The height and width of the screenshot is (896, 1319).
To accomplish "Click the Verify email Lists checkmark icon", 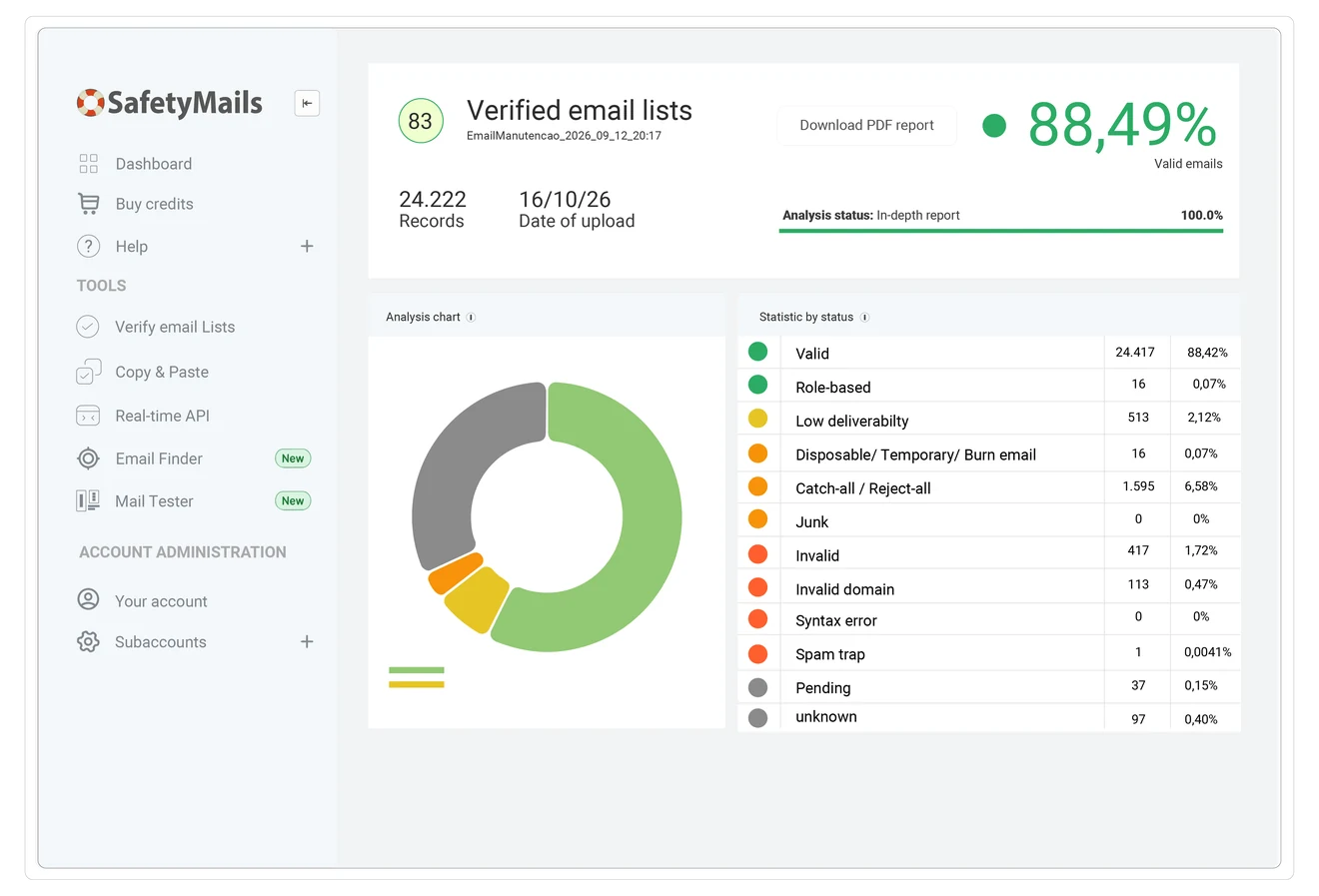I will coord(88,327).
